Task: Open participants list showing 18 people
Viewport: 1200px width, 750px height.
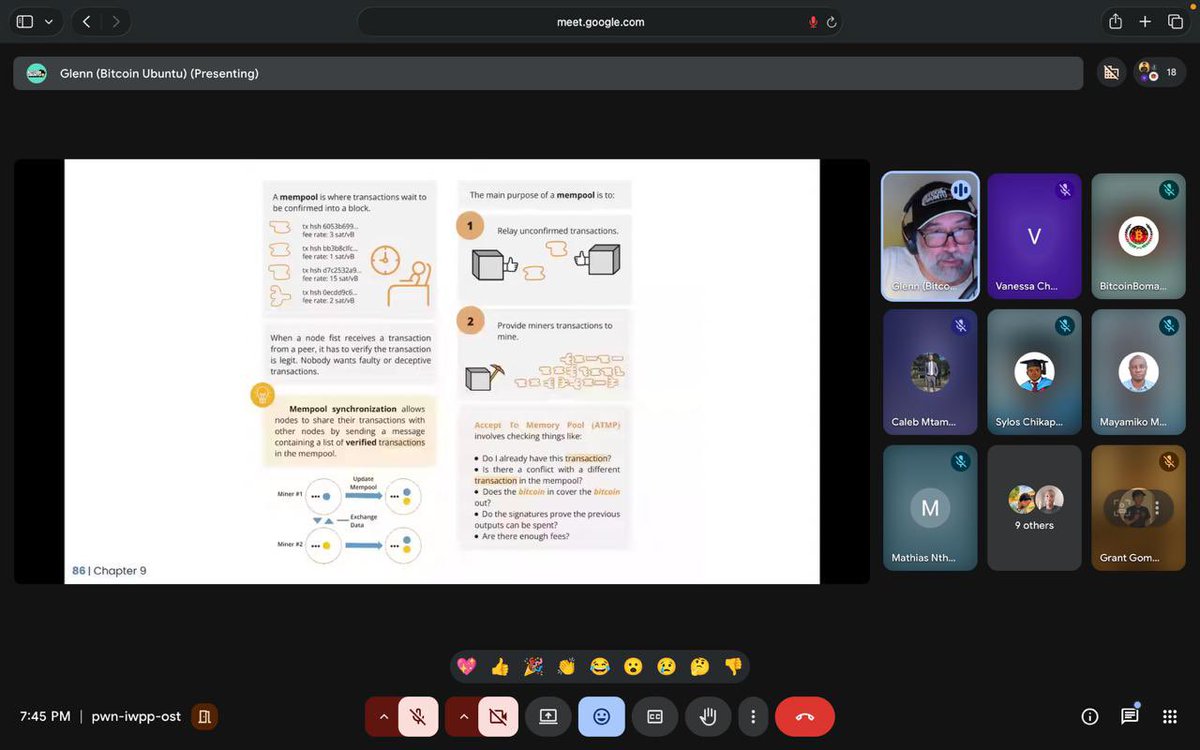Action: click(x=1159, y=72)
